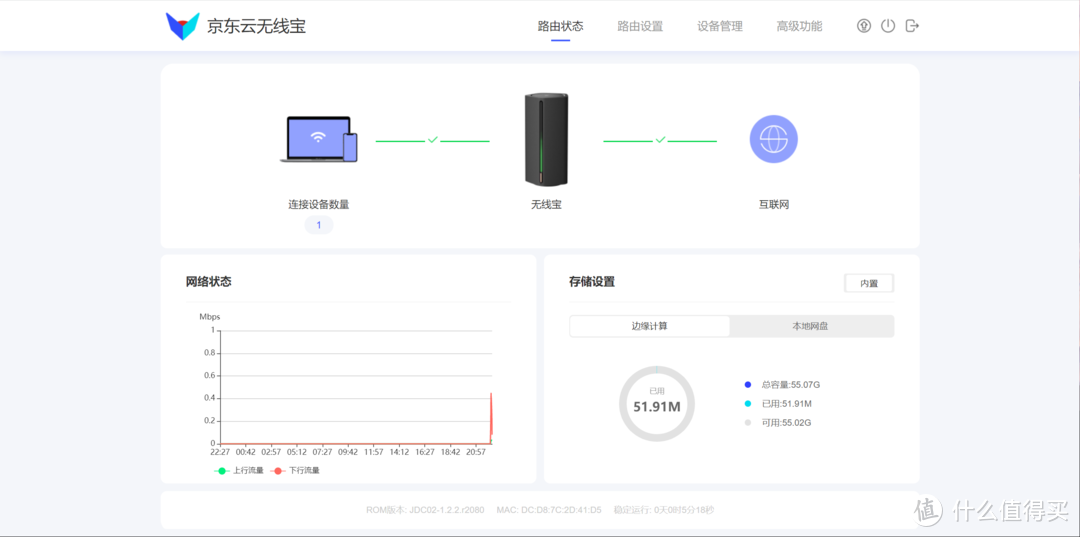Toggle 上行流量 legend in chart
The image size is (1080, 537).
(x=239, y=471)
